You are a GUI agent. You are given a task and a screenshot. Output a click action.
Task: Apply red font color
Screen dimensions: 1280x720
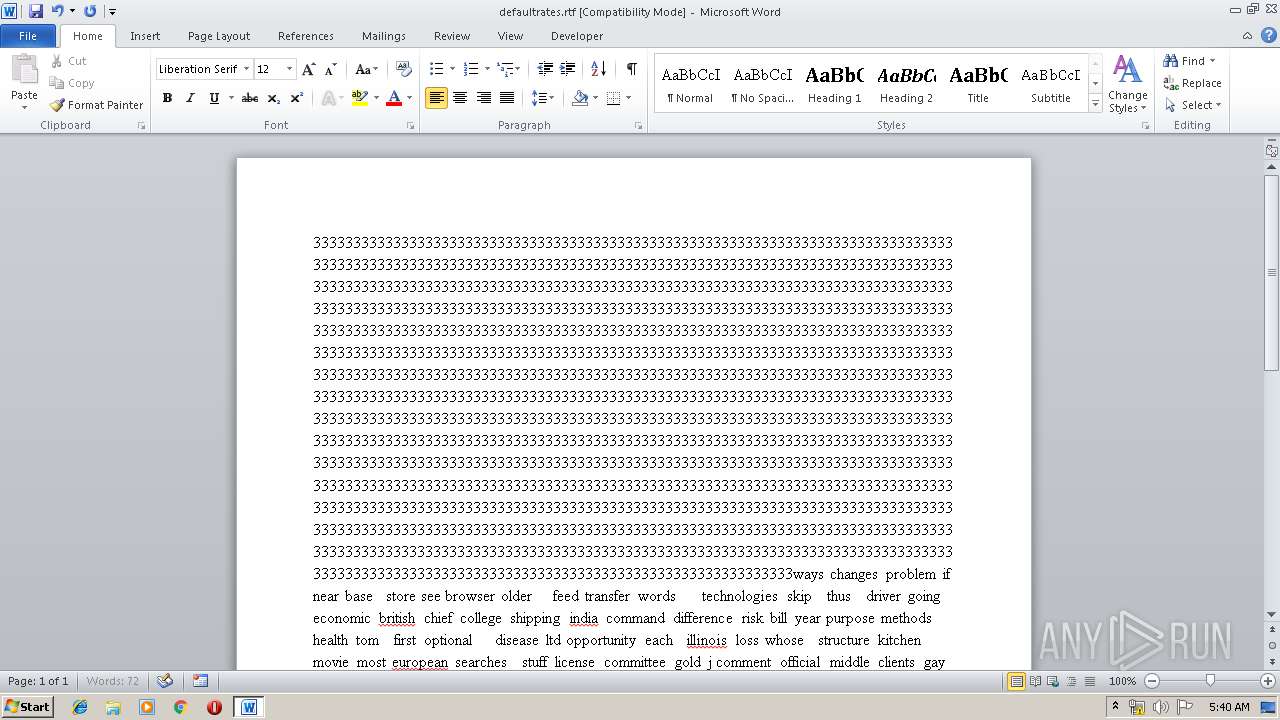394,98
